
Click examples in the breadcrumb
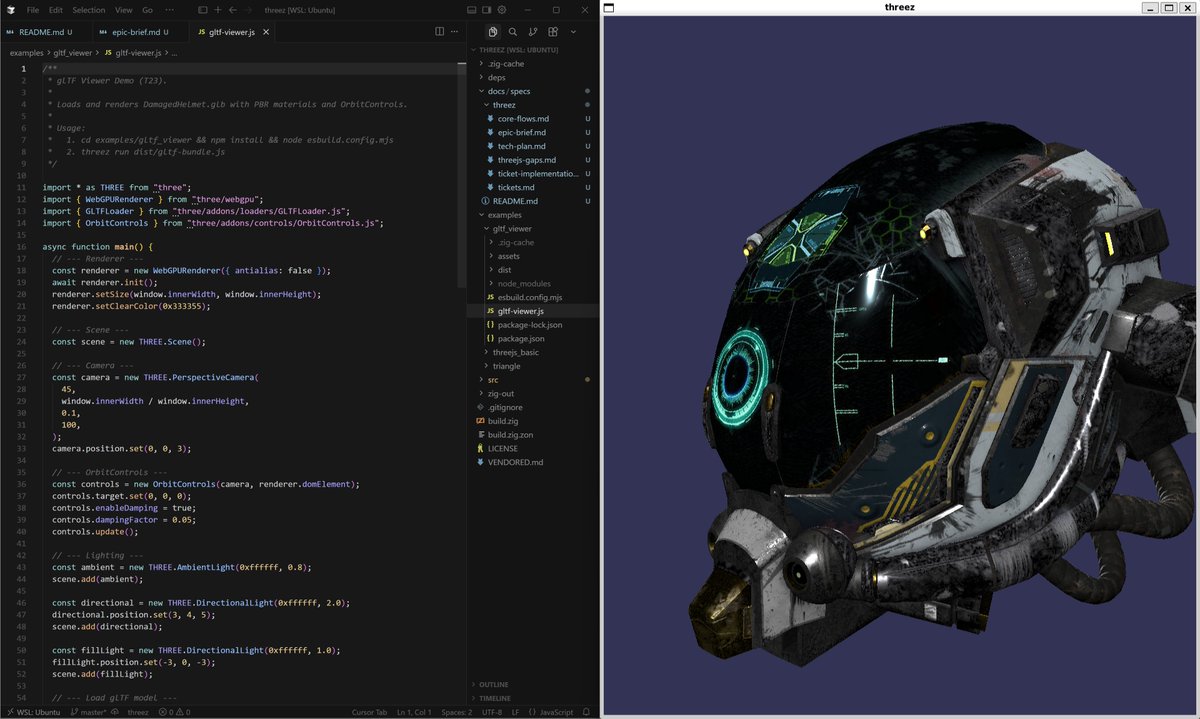click(26, 52)
